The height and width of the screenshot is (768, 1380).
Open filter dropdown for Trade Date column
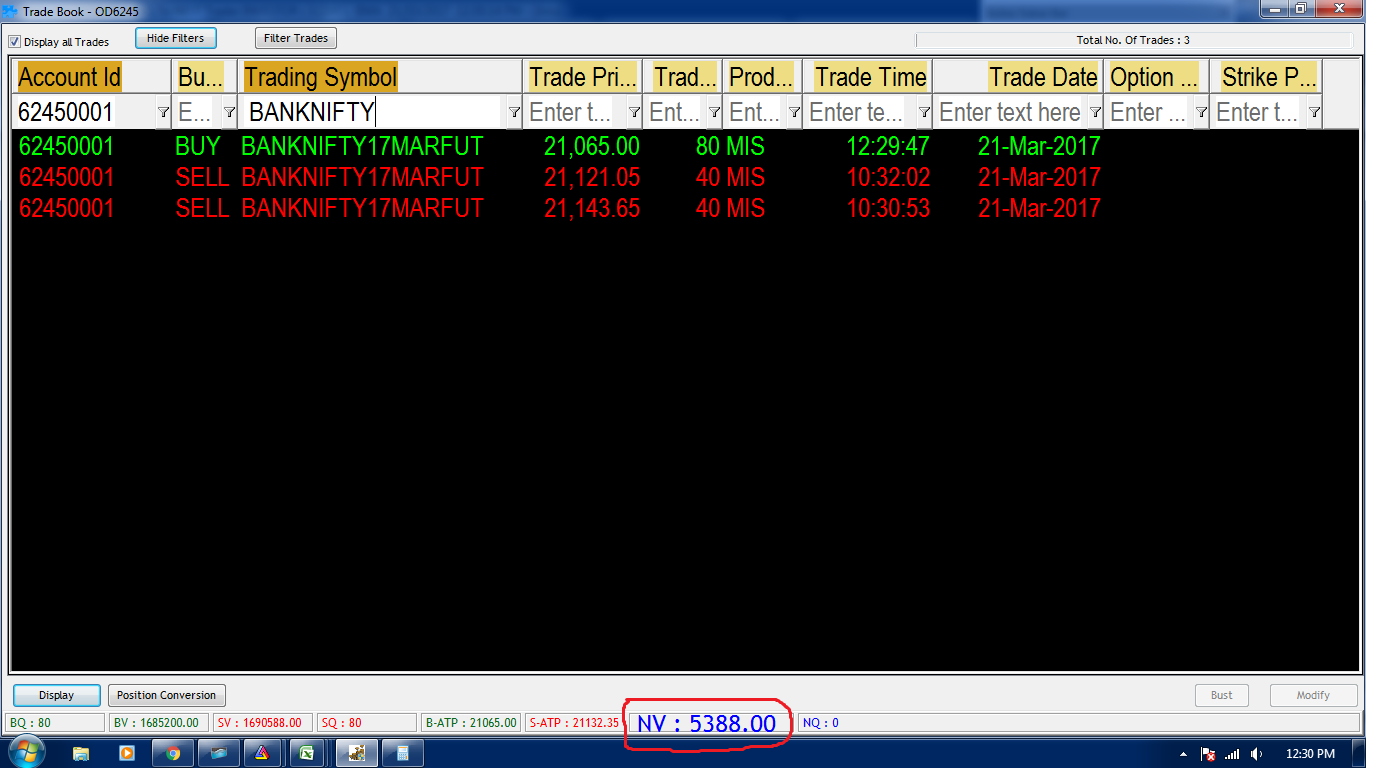(x=1095, y=113)
